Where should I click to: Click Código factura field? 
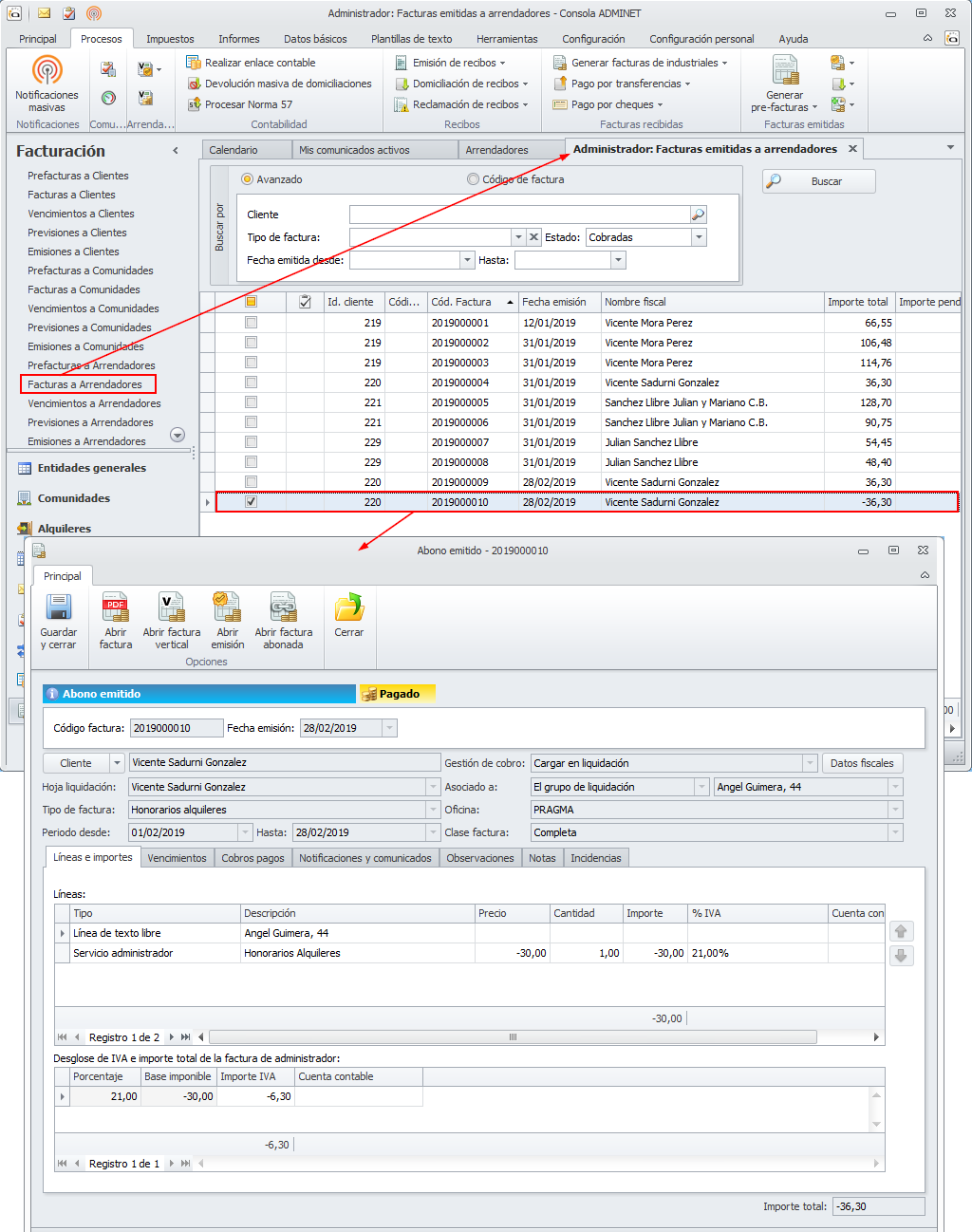click(x=176, y=728)
